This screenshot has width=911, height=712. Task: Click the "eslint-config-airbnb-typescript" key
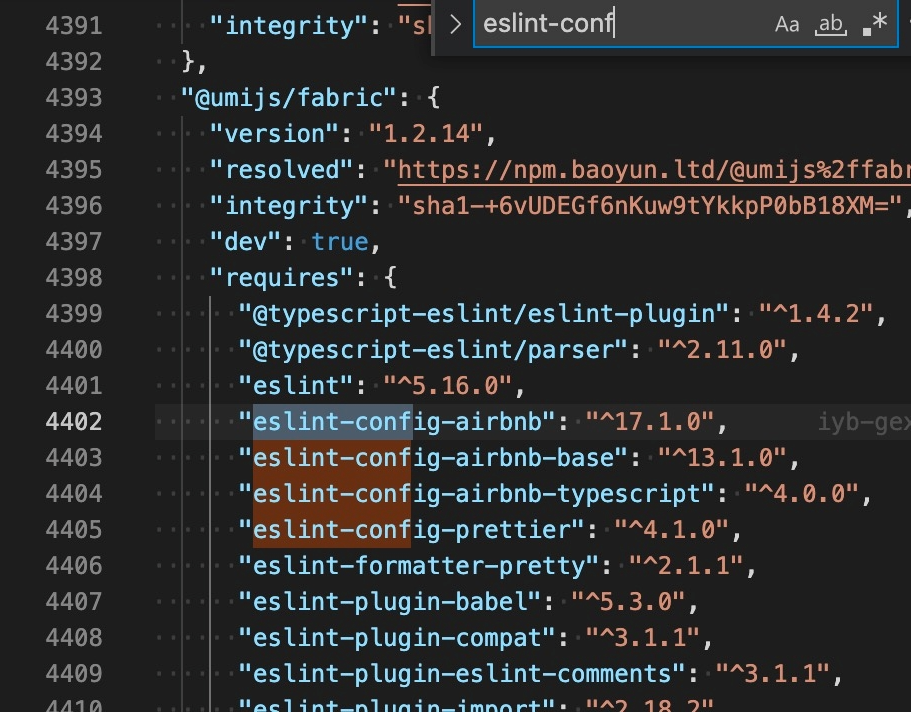click(x=476, y=493)
